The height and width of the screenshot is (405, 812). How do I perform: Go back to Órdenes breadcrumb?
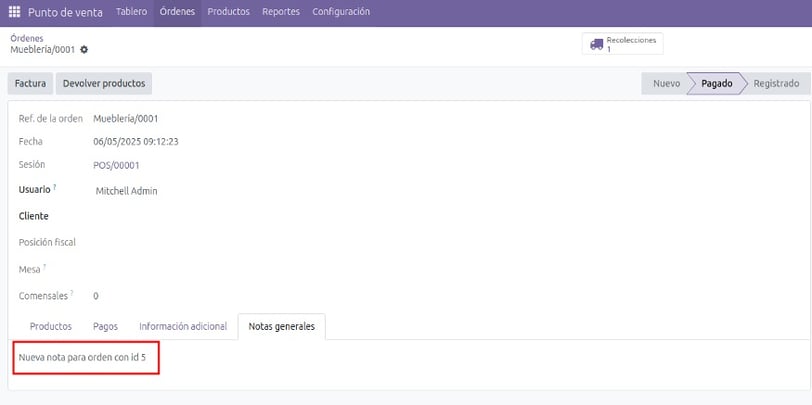pyautogui.click(x=27, y=38)
